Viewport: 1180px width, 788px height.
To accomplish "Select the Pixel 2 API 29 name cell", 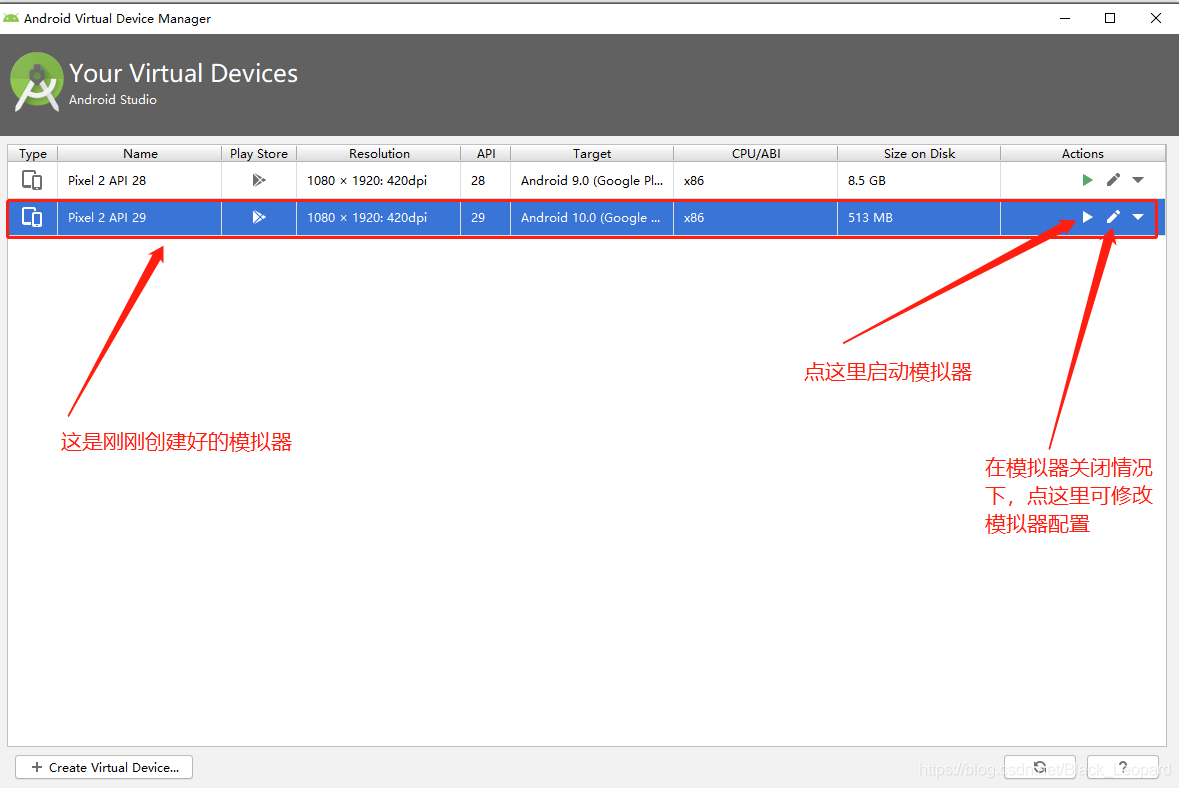I will 139,217.
